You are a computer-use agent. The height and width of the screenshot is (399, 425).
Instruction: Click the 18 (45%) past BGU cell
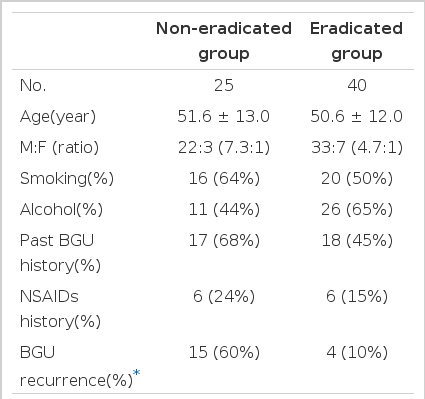click(x=357, y=240)
